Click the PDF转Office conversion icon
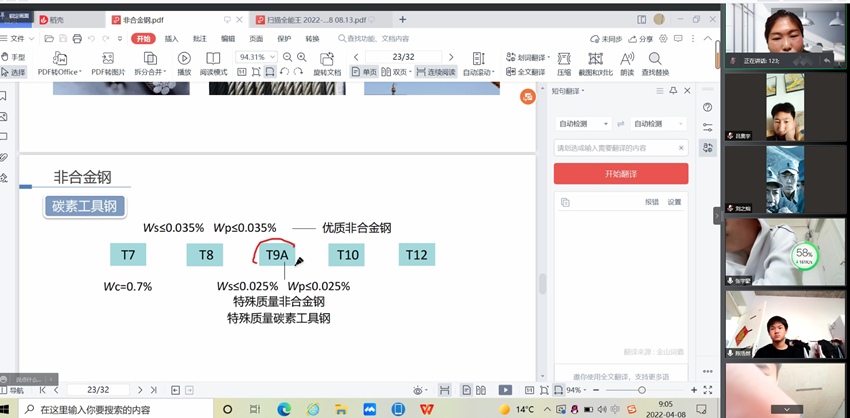 click(x=59, y=60)
